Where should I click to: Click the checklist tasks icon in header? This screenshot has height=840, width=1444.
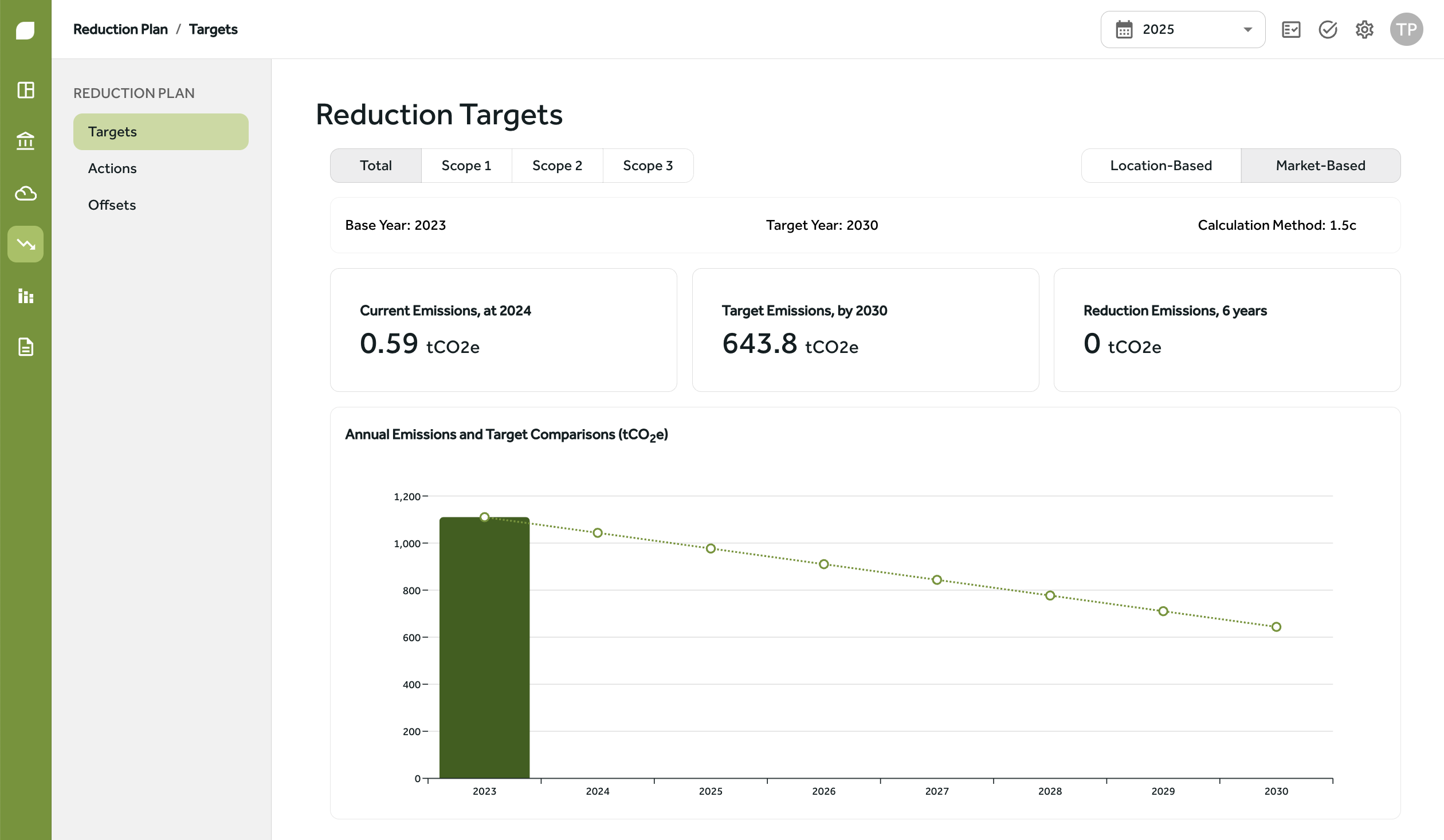pyautogui.click(x=1290, y=30)
